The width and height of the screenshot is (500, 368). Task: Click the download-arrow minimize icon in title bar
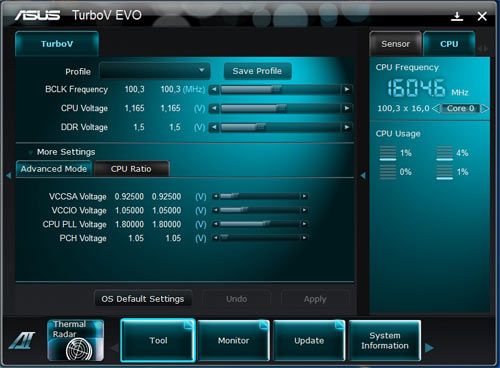pos(457,16)
